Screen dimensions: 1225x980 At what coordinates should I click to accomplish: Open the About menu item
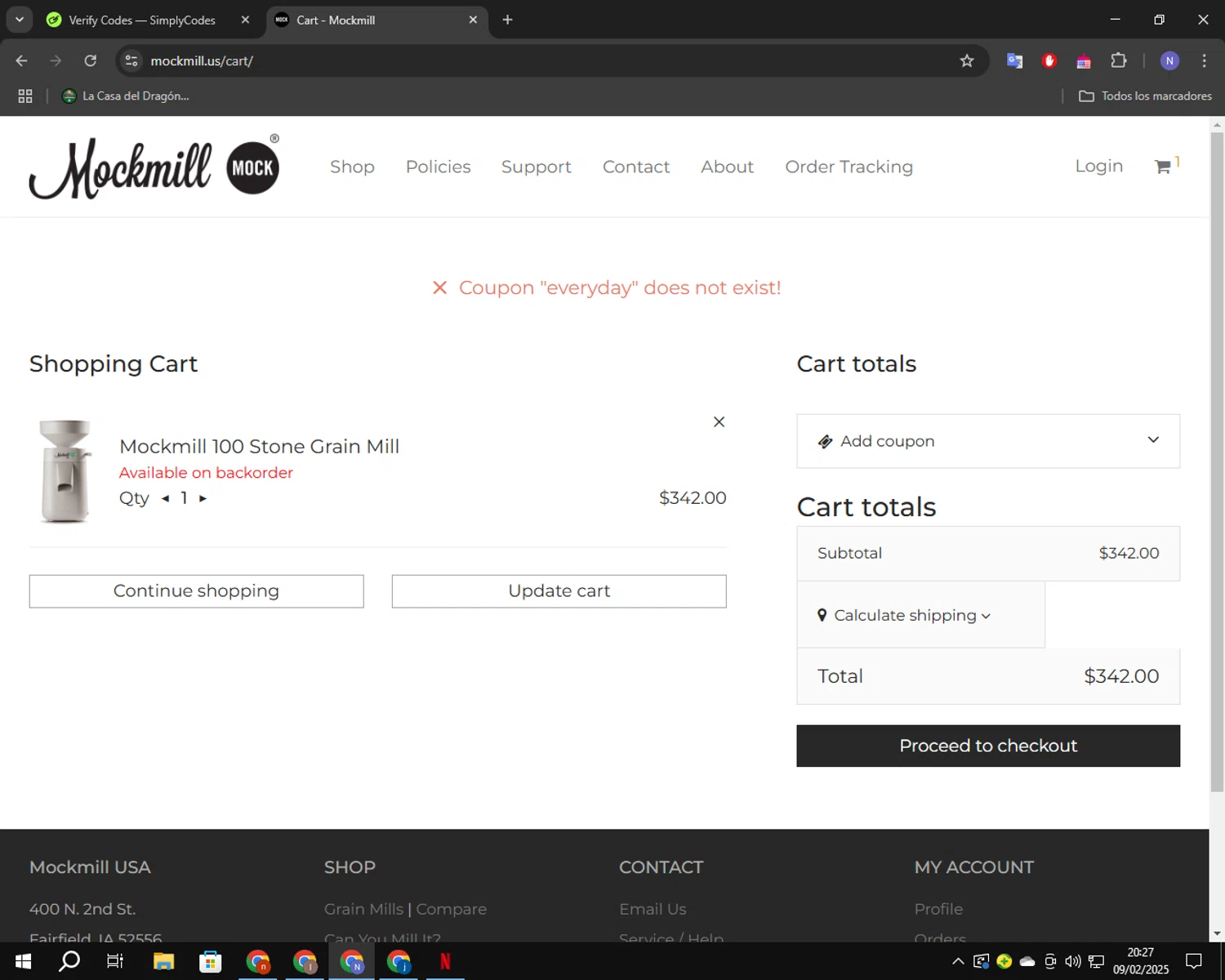coord(727,167)
